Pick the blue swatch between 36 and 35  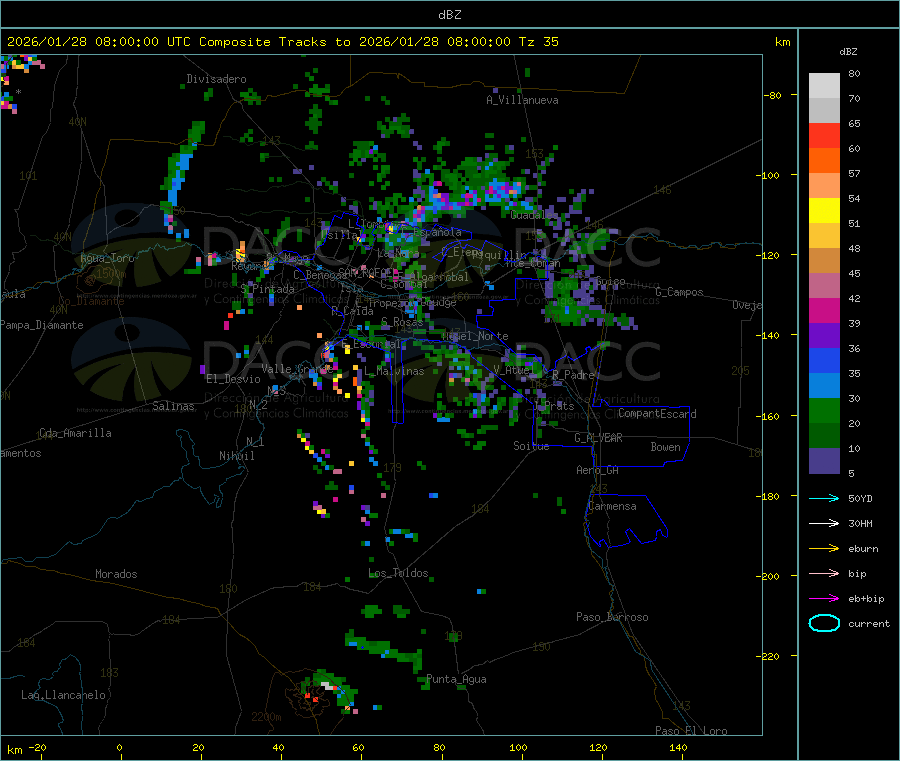click(x=824, y=360)
